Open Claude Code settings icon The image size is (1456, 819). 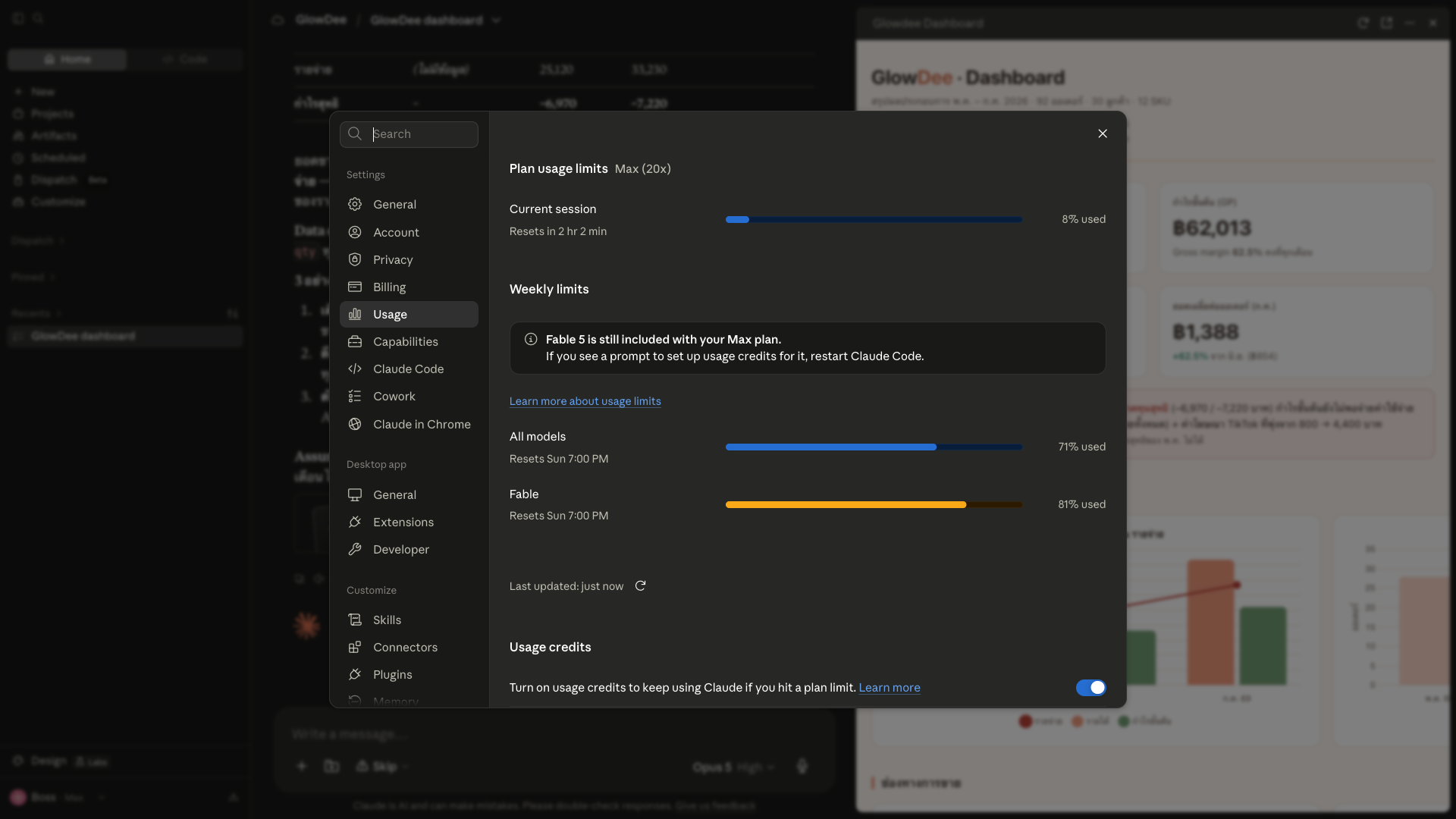354,369
